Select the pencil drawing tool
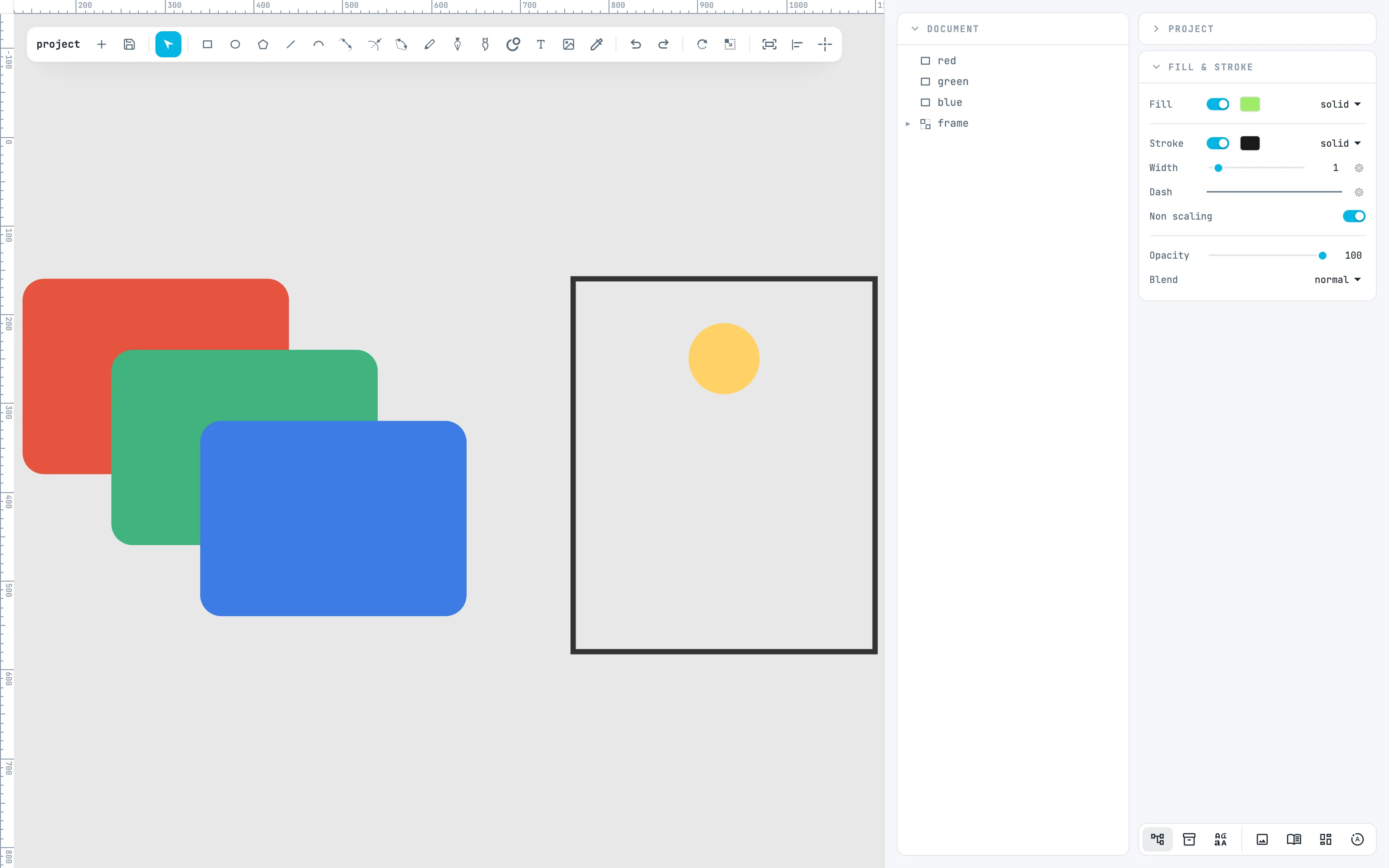 (429, 44)
